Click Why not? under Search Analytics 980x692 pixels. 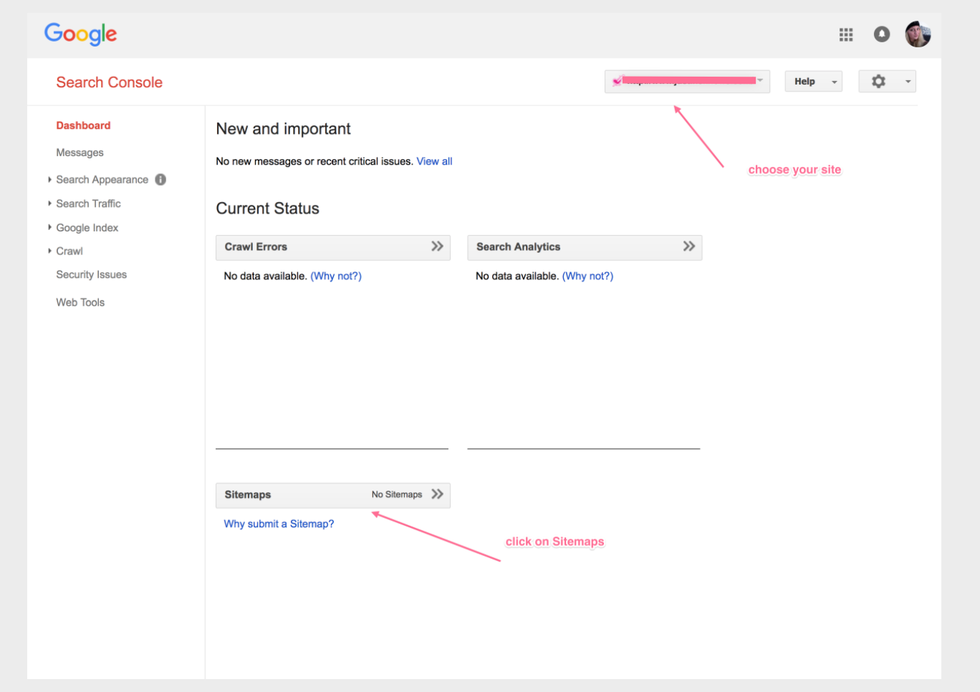tap(588, 276)
